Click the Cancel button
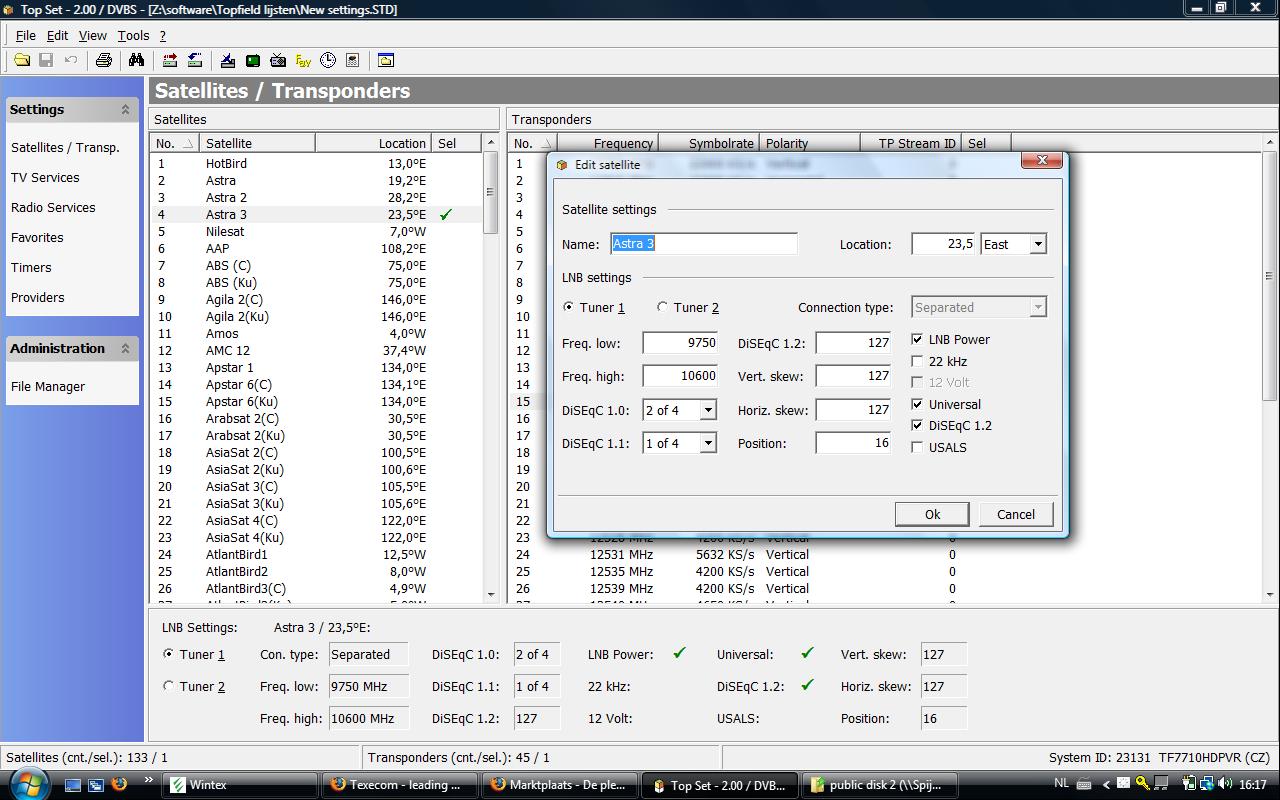 click(1015, 514)
